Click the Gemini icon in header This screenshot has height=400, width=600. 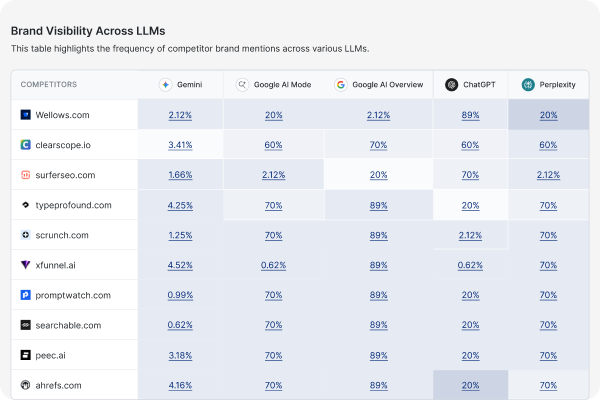[x=165, y=85]
